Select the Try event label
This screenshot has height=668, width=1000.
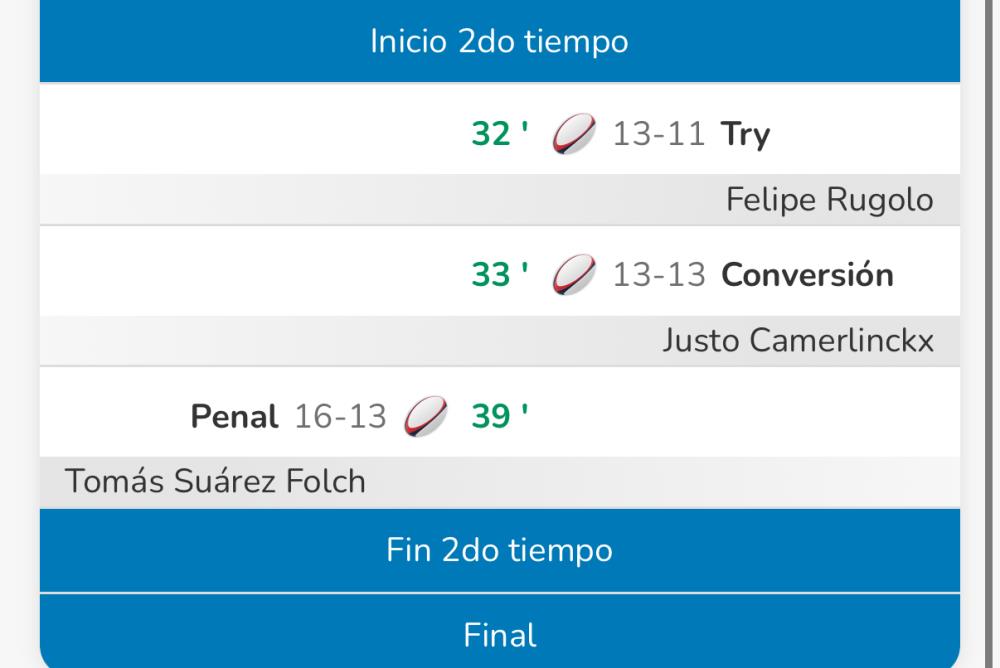pyautogui.click(x=746, y=134)
